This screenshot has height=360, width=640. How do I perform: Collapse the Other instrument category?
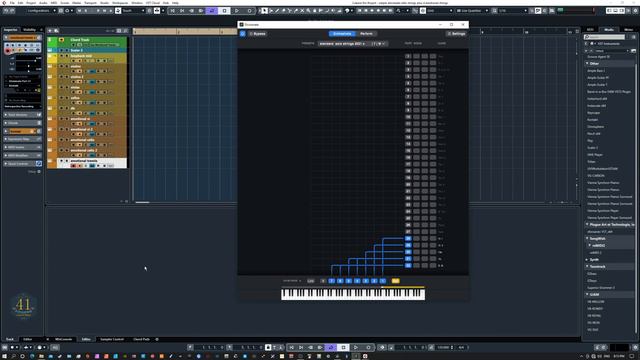click(587, 64)
